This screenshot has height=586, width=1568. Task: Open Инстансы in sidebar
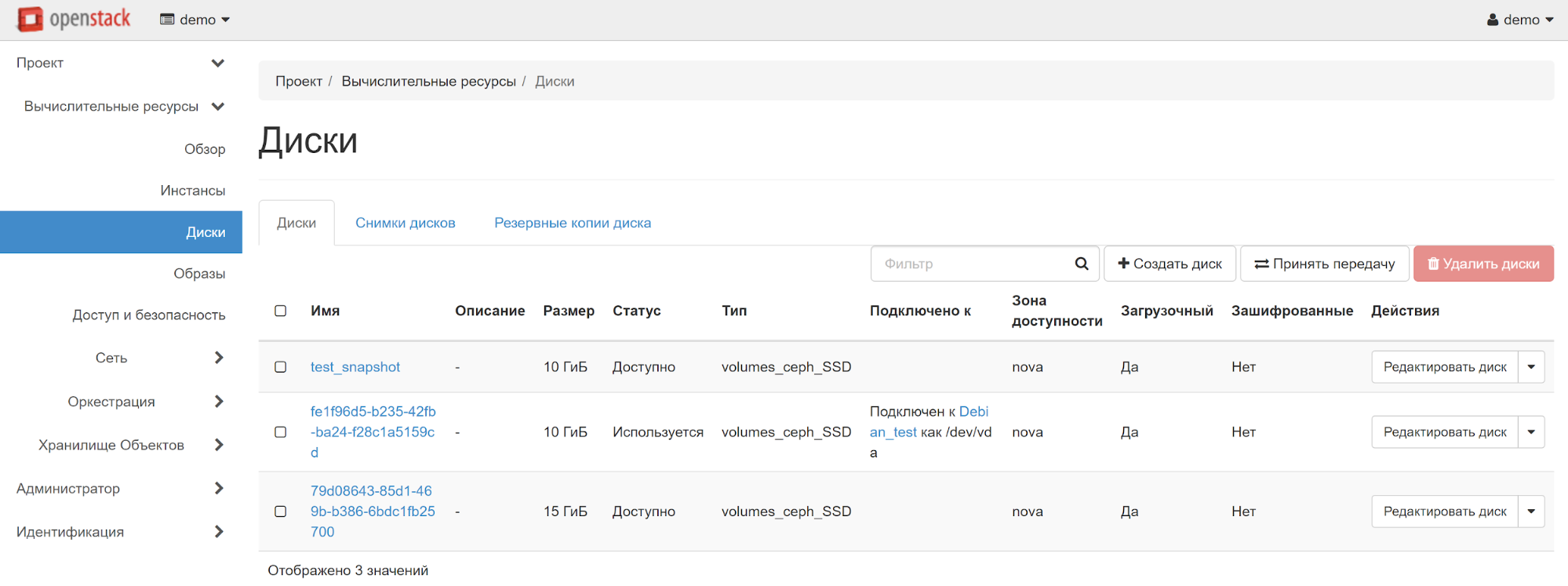[x=193, y=191]
